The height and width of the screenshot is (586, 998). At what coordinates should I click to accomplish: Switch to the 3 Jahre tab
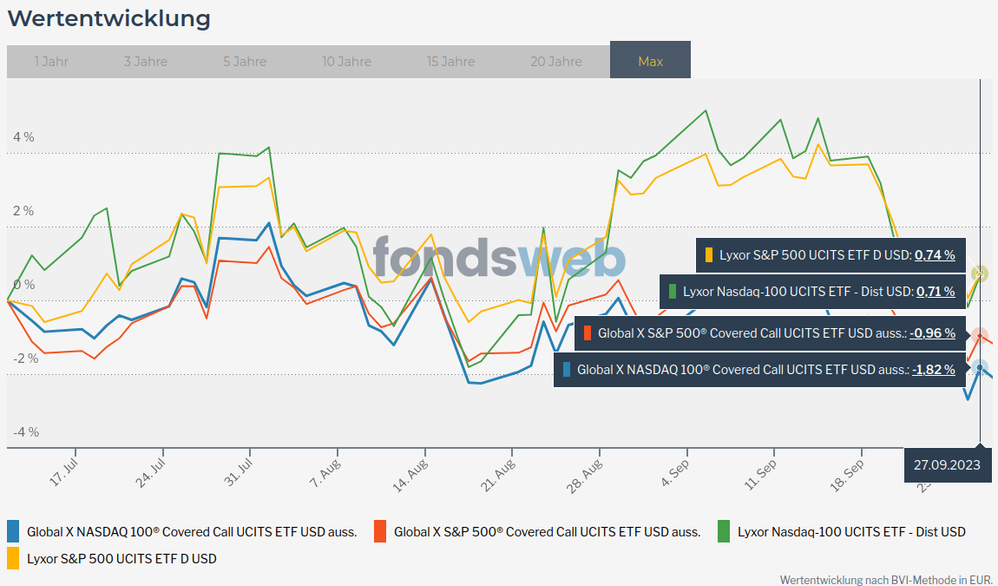pyautogui.click(x=146, y=61)
